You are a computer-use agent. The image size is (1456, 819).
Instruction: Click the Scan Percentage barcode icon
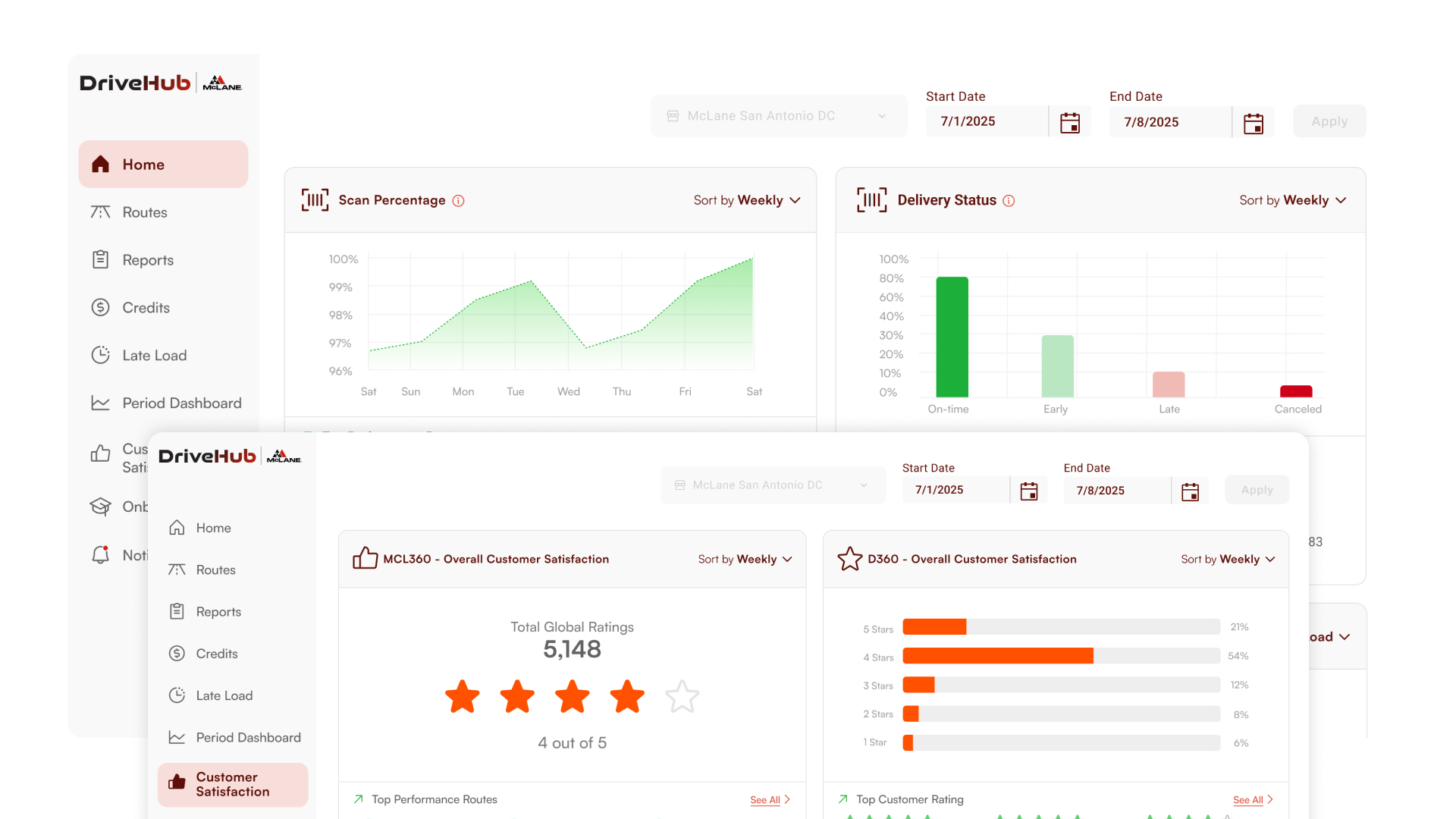[315, 199]
